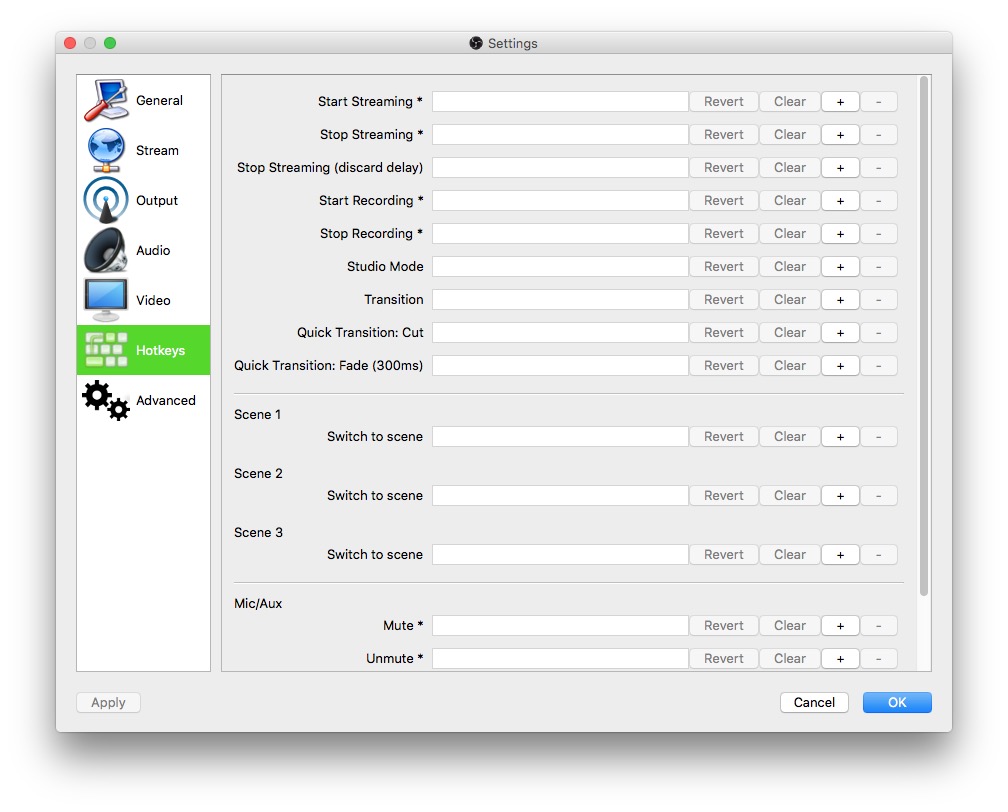Close the Settings window with red button
1008x812 pixels.
(70, 43)
